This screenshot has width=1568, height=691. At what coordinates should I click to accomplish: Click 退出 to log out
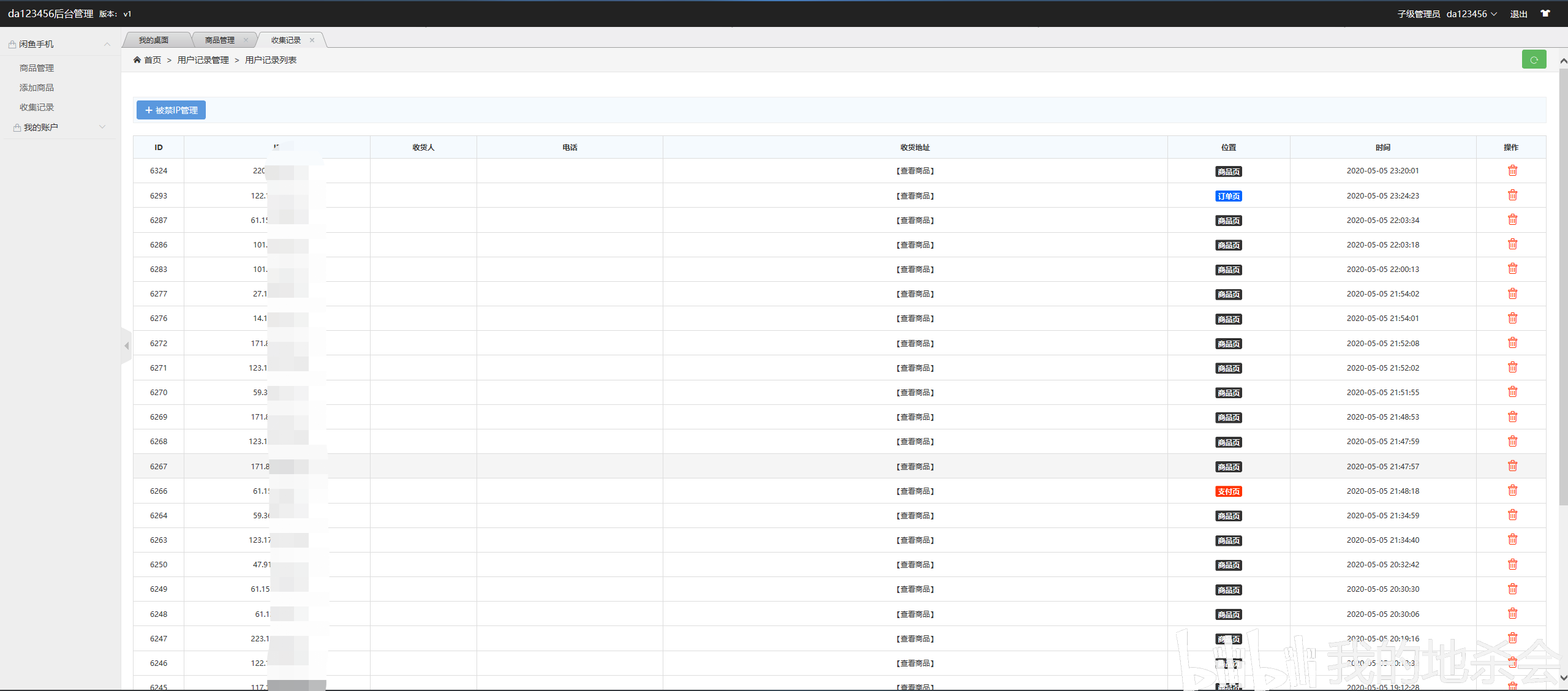point(1518,14)
